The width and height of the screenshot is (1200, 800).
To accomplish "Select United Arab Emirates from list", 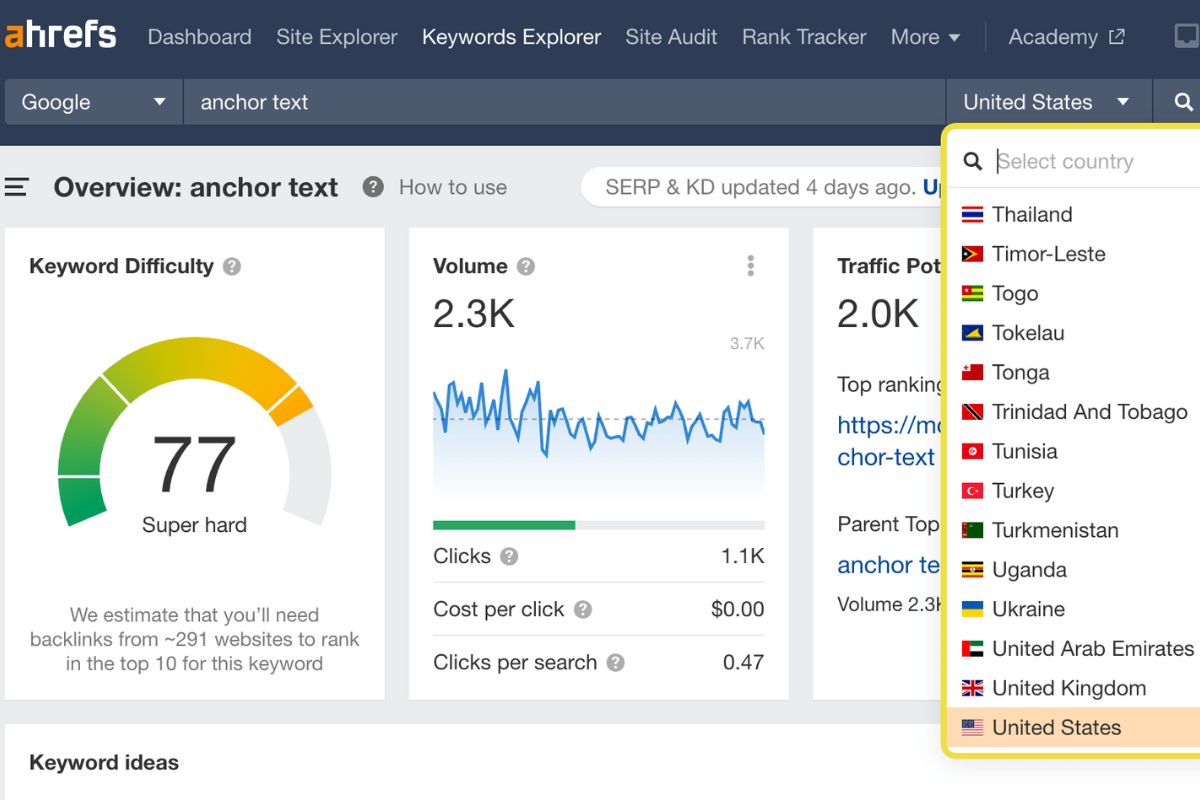I will pyautogui.click(x=1073, y=649).
